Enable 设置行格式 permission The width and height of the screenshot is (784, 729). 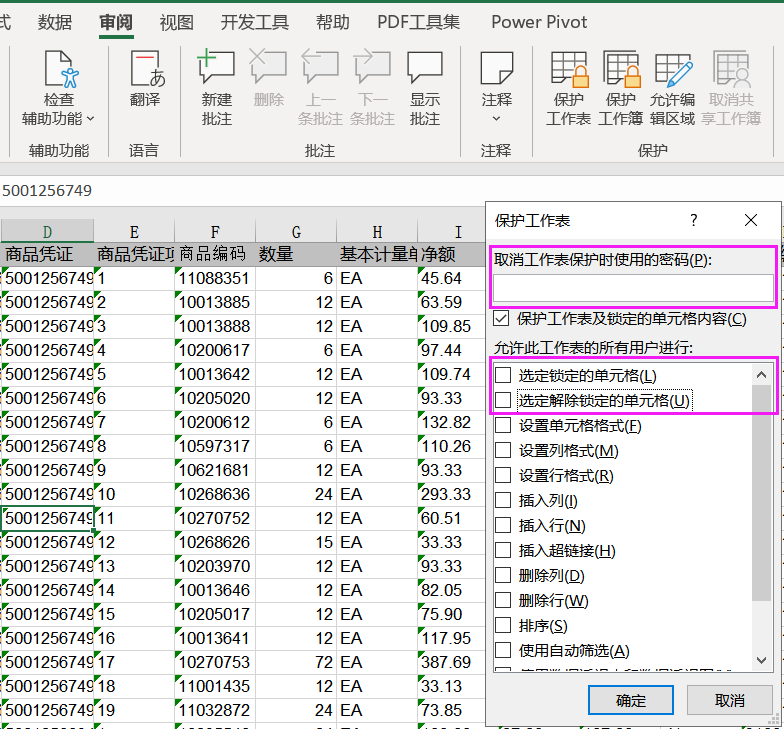click(503, 475)
